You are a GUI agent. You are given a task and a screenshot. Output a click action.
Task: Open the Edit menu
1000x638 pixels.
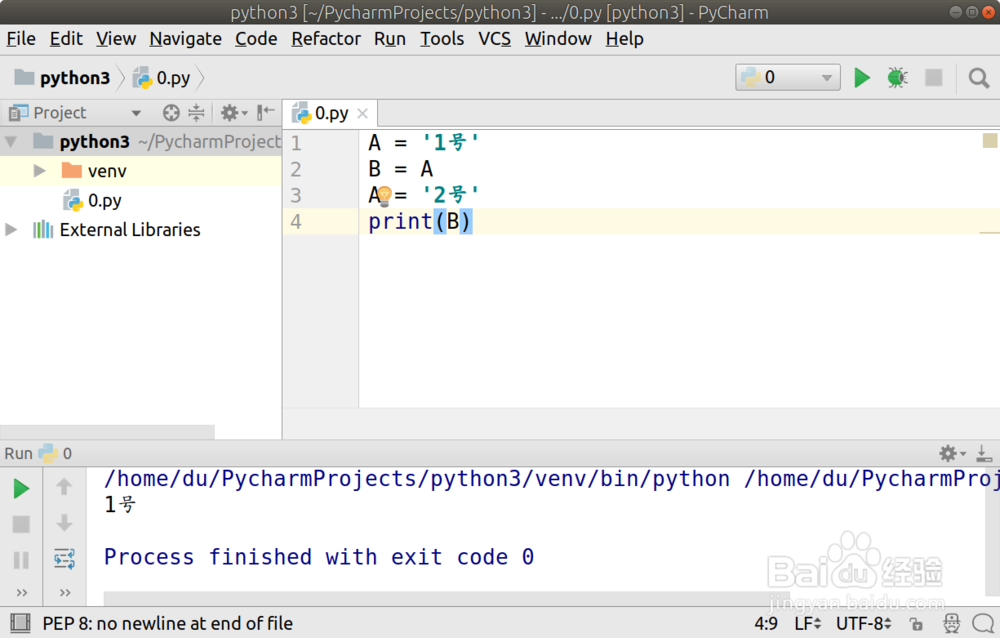pyautogui.click(x=66, y=39)
